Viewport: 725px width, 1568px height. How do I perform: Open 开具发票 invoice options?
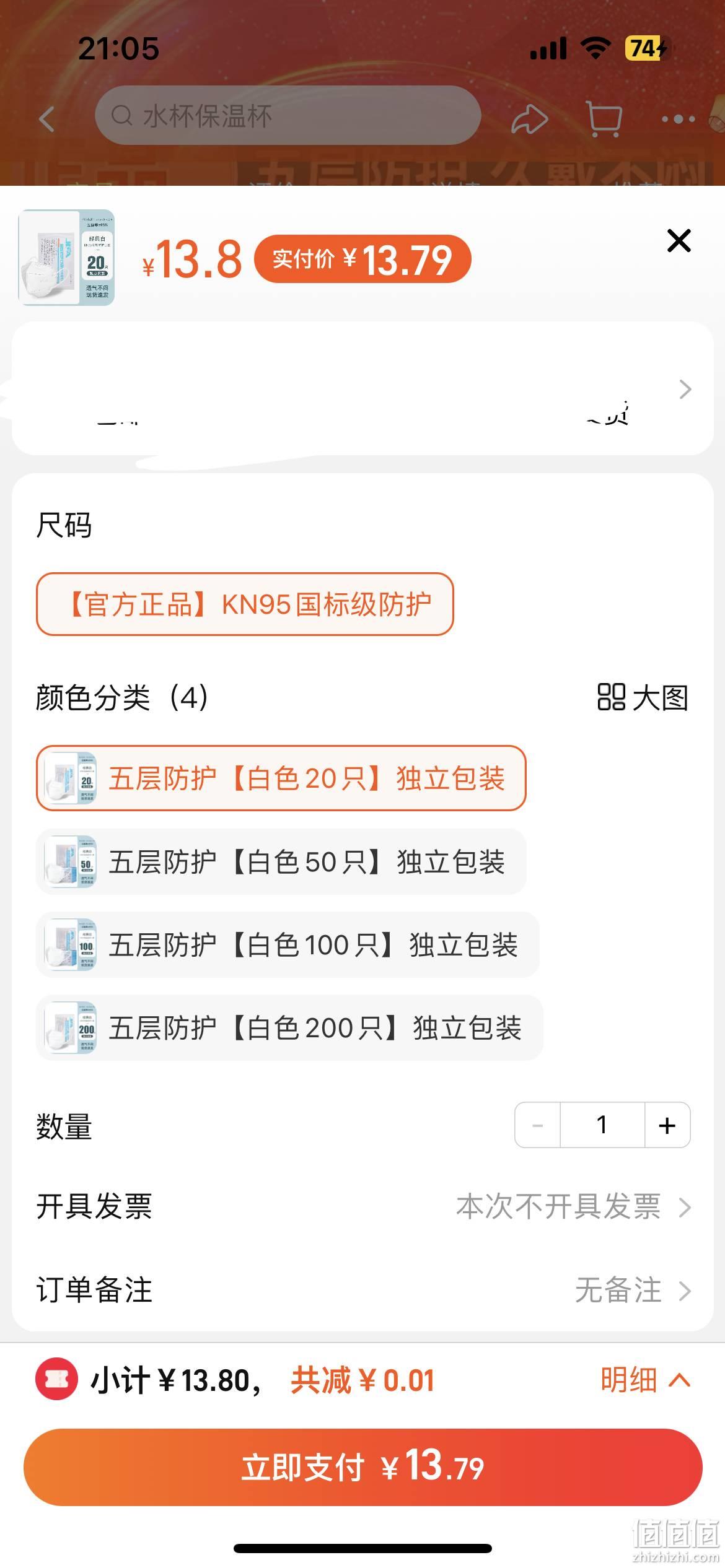point(362,1207)
